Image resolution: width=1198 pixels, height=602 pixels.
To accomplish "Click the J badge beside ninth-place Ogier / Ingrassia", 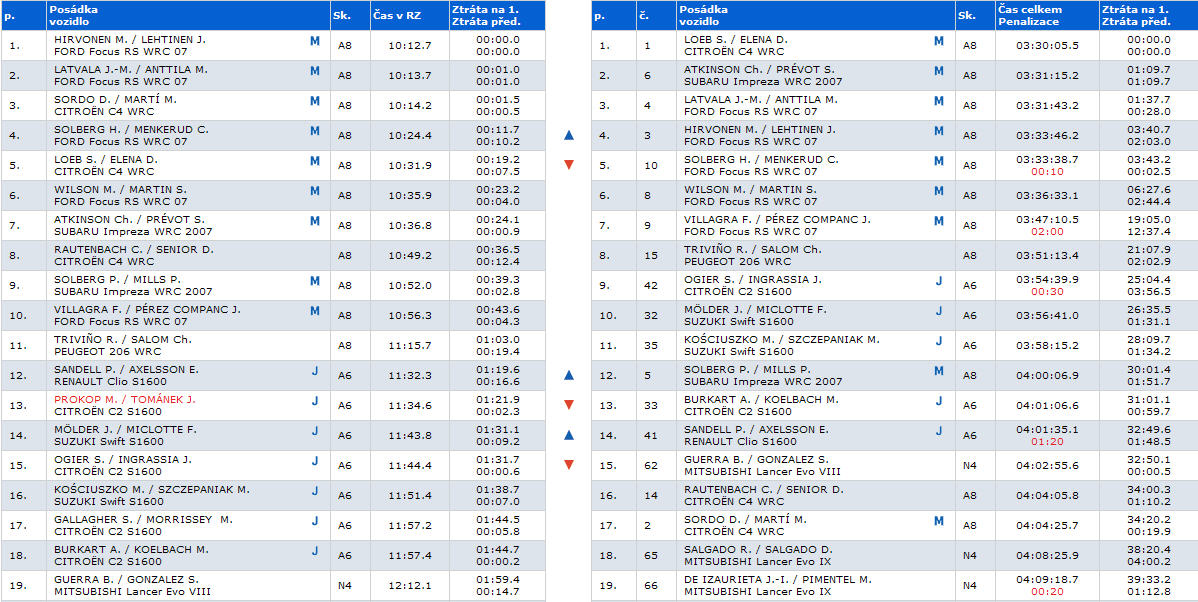I will pyautogui.click(x=938, y=281).
